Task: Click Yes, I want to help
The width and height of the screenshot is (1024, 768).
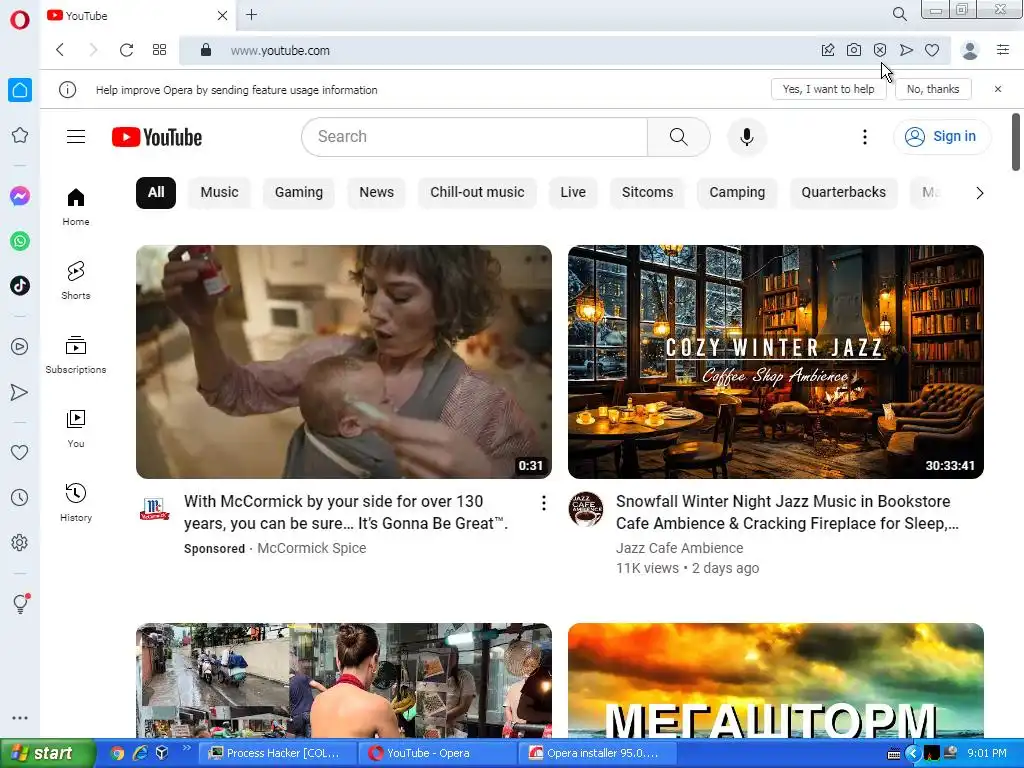Action: (828, 89)
